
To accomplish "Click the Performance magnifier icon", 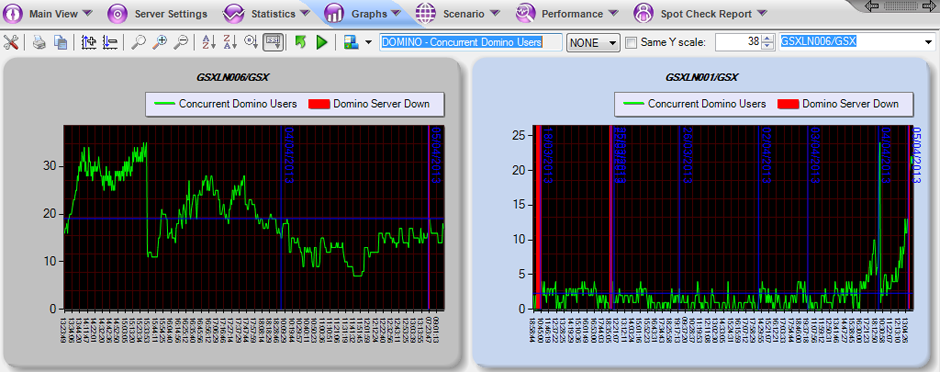I will point(525,13).
